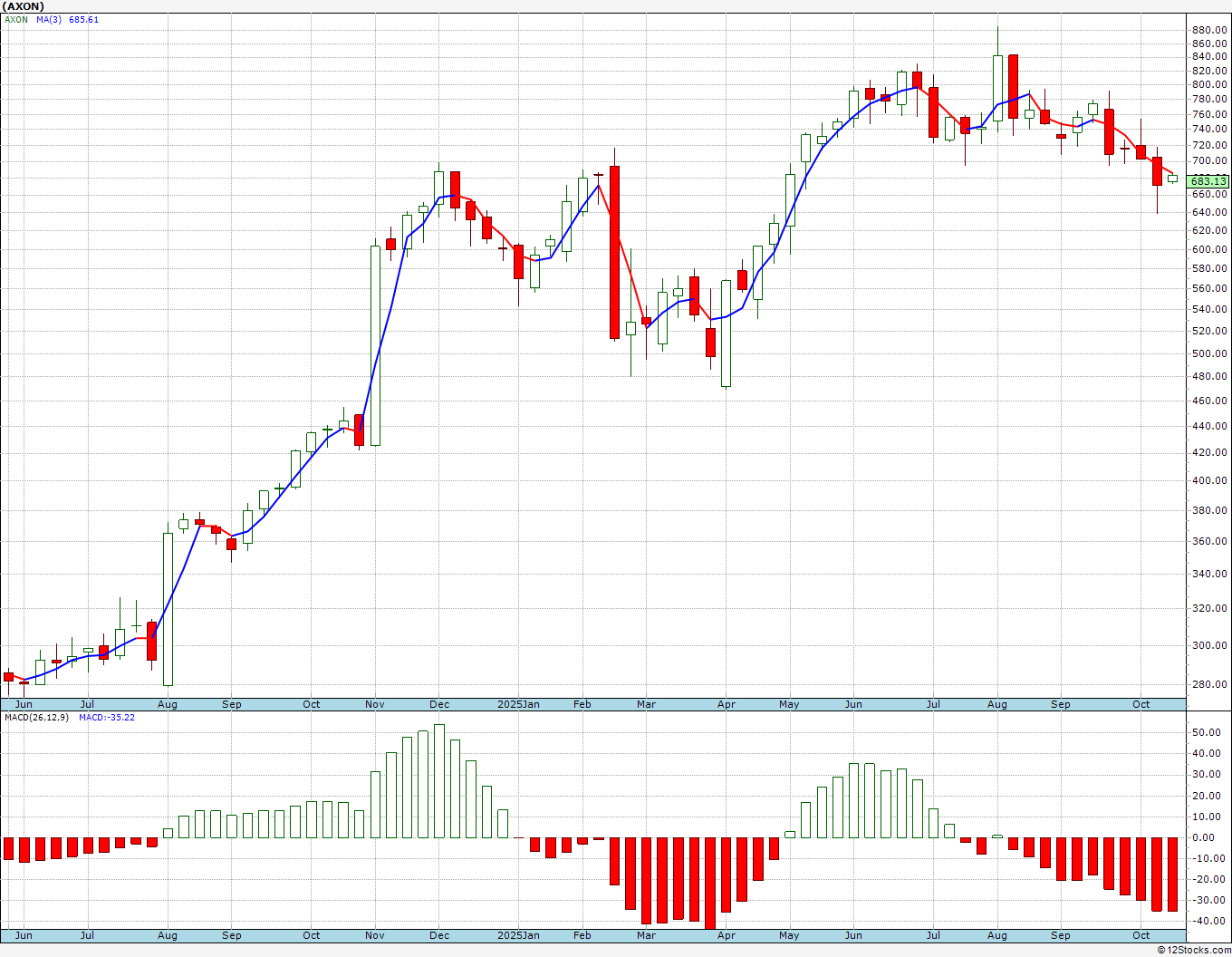
Task: Click the 600.00 price axis label
Action: click(x=1209, y=249)
